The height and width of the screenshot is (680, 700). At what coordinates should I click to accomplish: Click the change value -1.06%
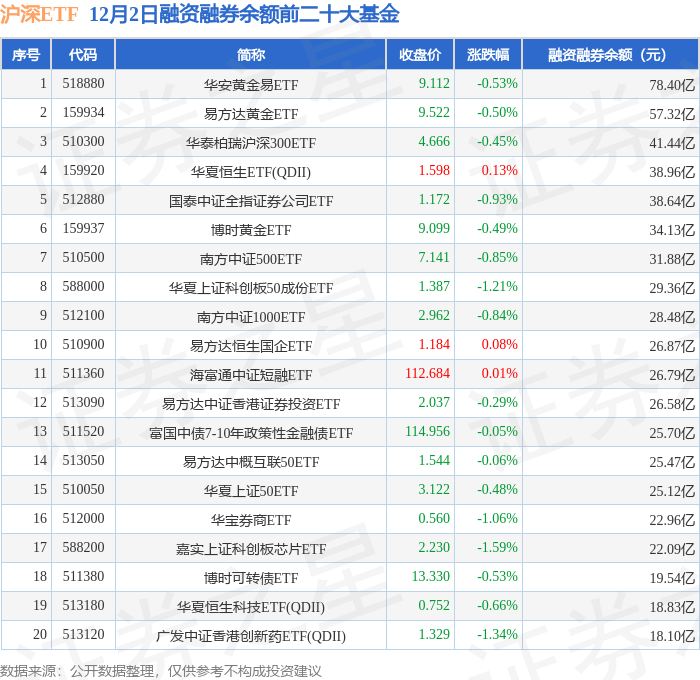pos(497,519)
